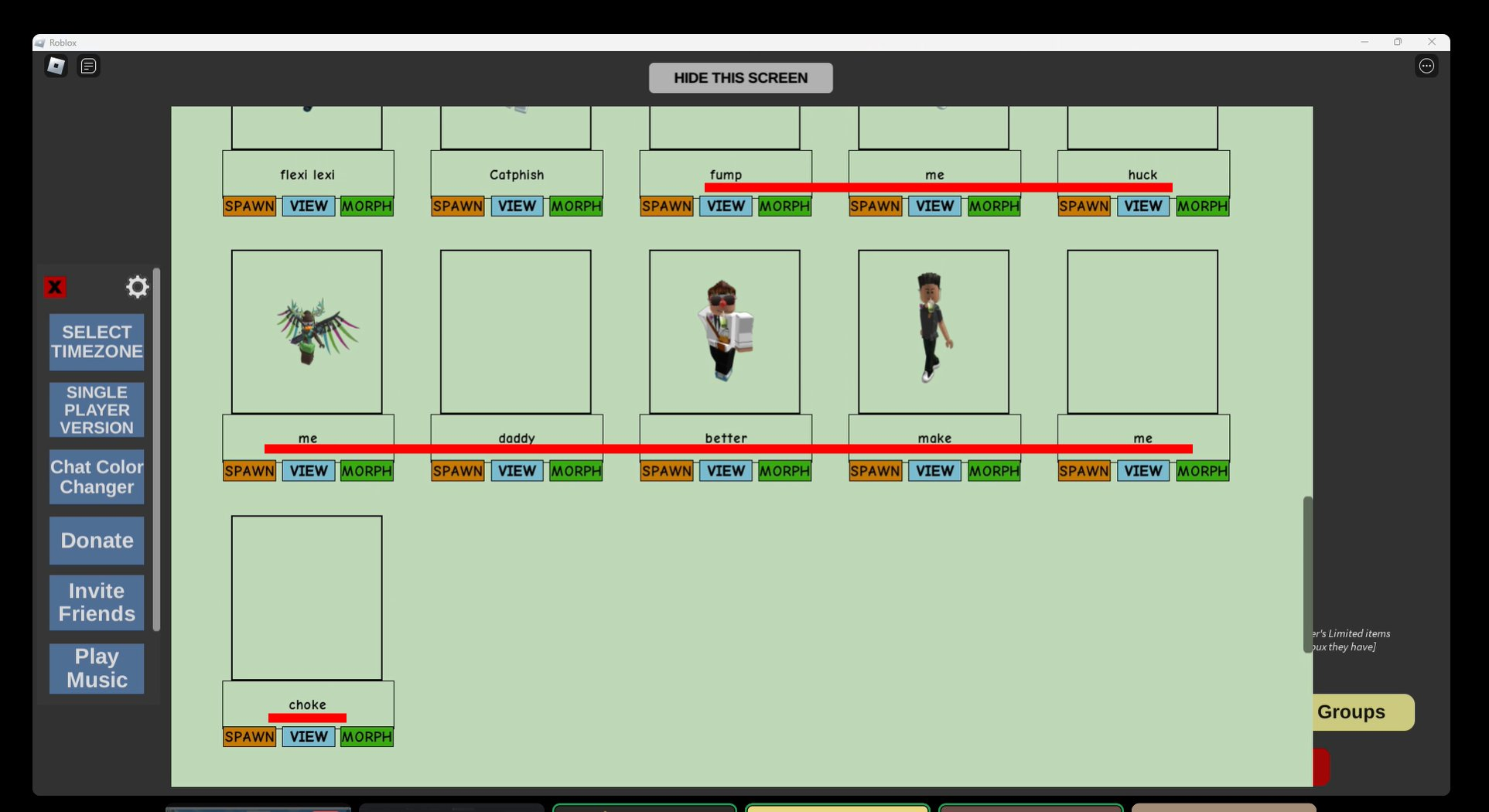Morph into the fump outfit
The width and height of the screenshot is (1489, 812).
click(784, 206)
